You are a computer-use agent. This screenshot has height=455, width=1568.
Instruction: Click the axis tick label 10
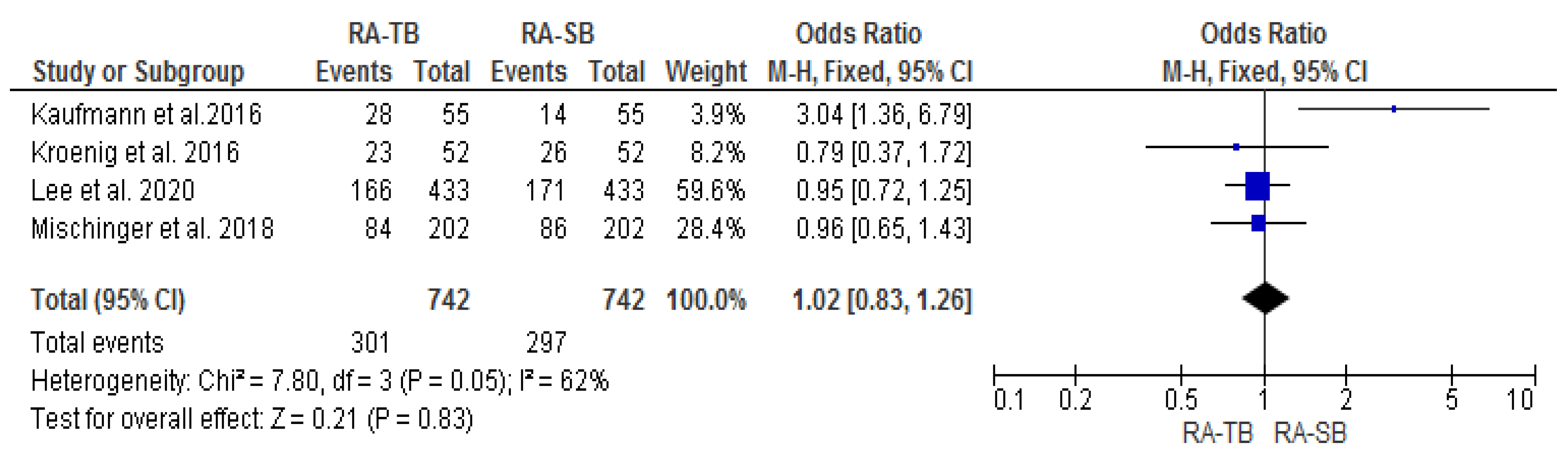tap(1519, 400)
